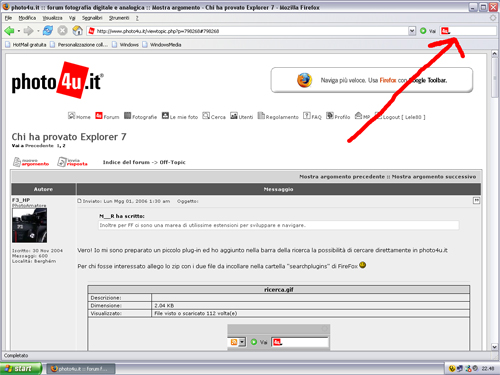Open the FAQ navigation link
Viewport: 500px width, 375px height.
coord(312,116)
